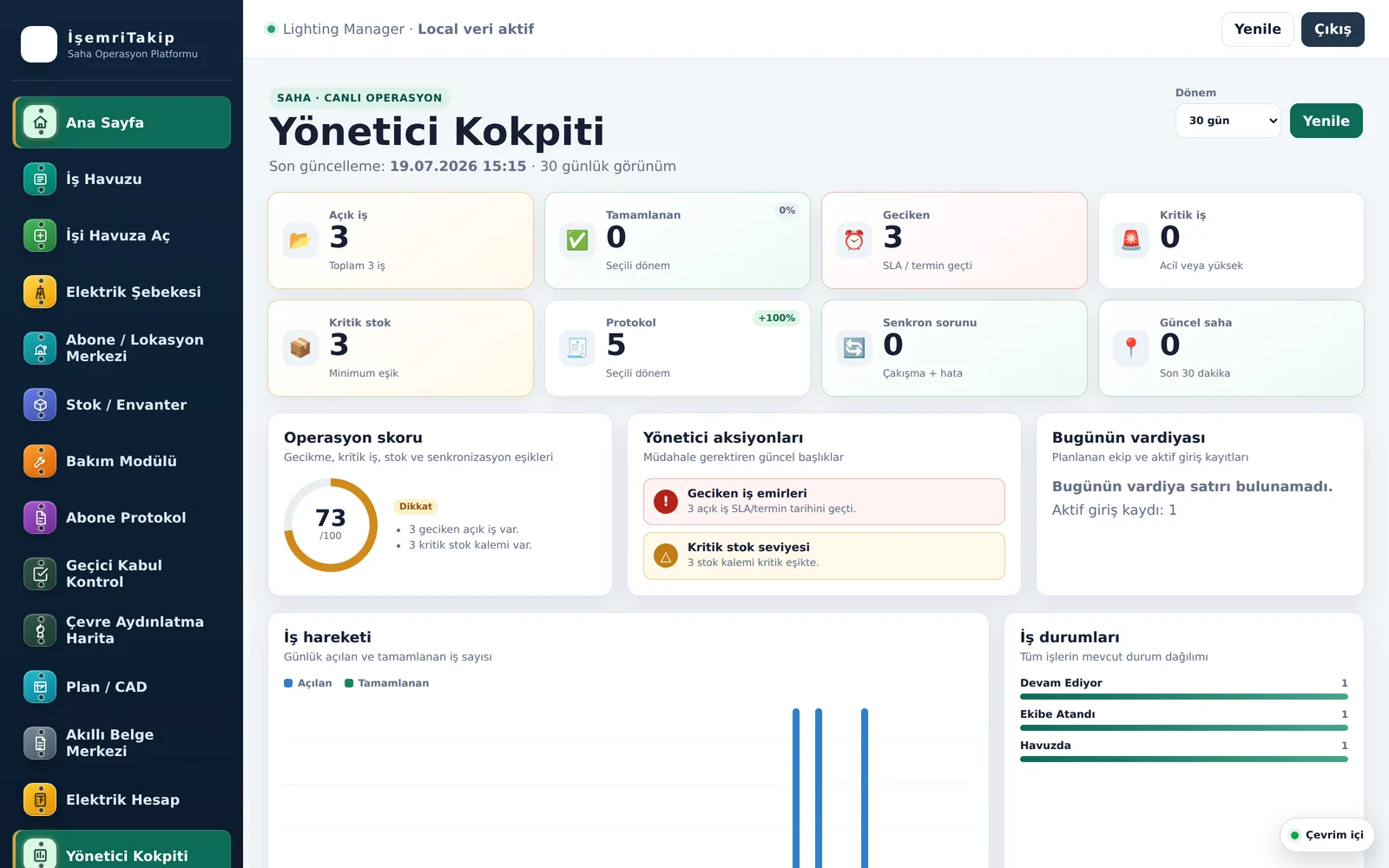Click the Kritik stok package icon

(300, 348)
